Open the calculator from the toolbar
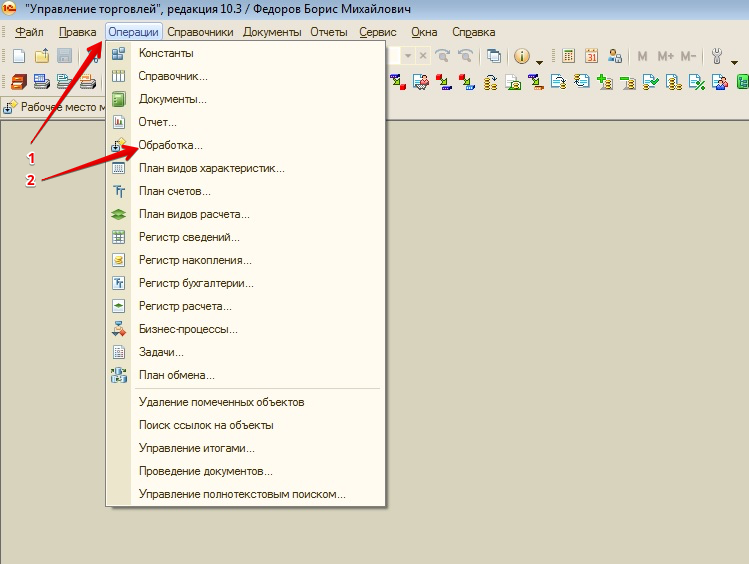The height and width of the screenshot is (564, 749). point(568,56)
